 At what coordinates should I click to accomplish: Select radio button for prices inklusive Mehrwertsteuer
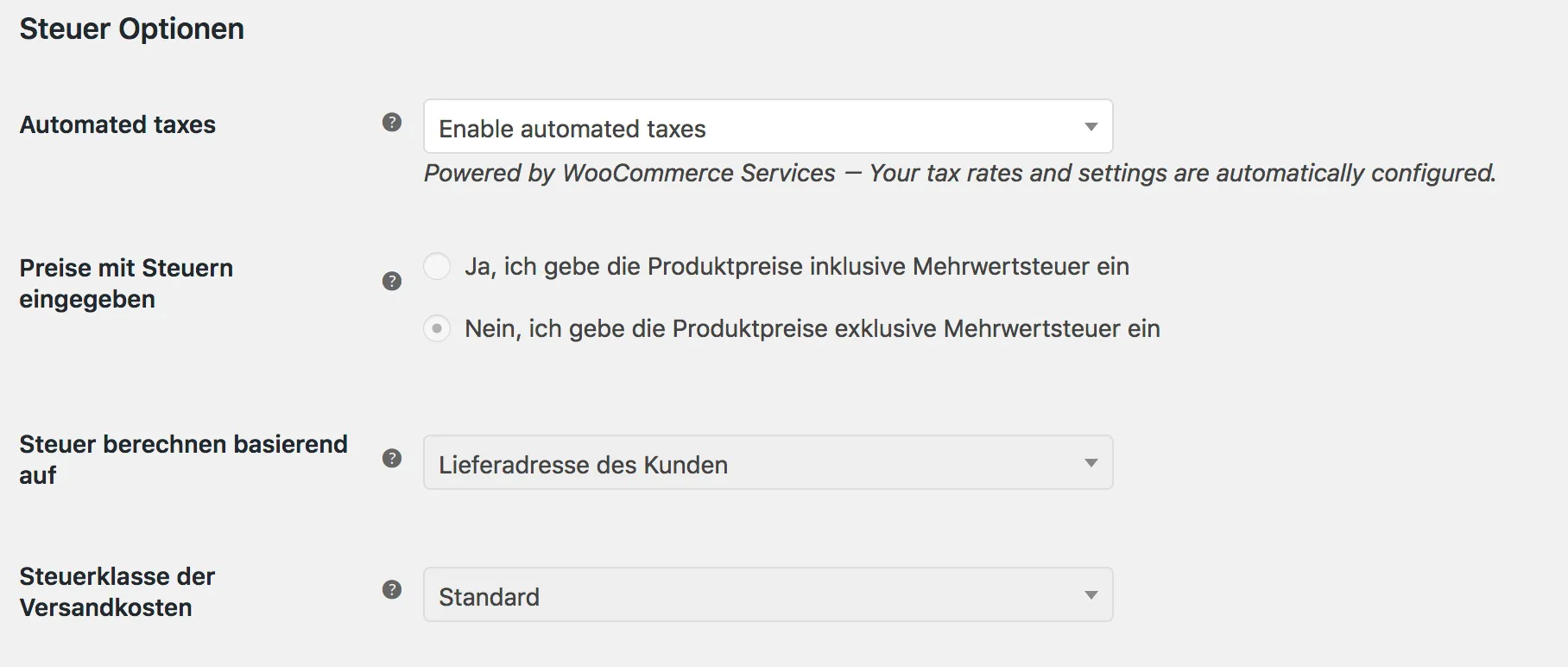tap(437, 266)
